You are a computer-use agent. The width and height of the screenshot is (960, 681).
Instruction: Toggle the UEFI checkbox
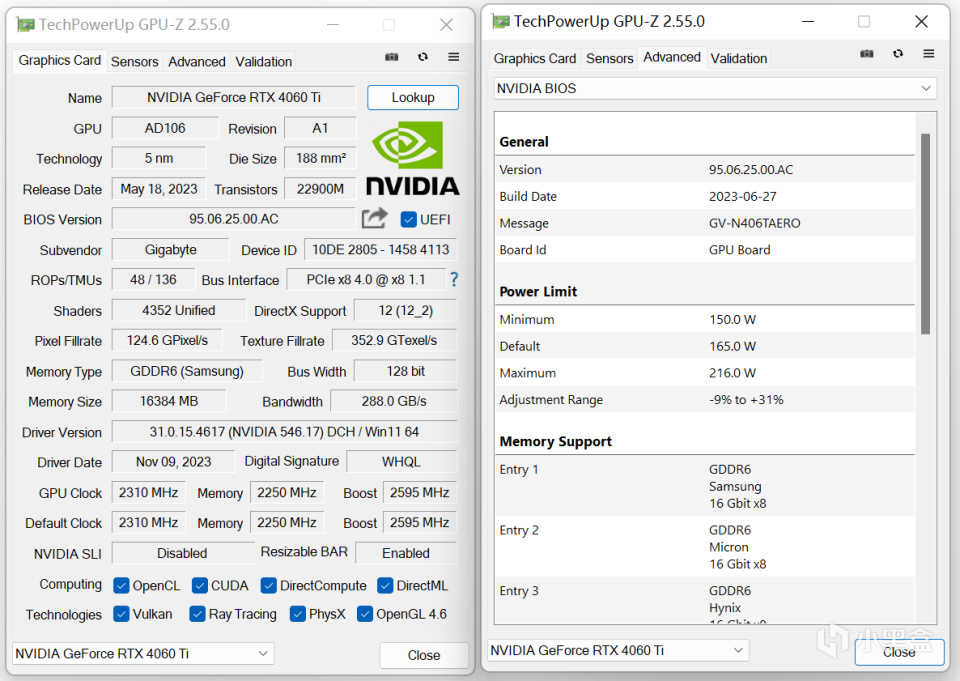coord(408,219)
